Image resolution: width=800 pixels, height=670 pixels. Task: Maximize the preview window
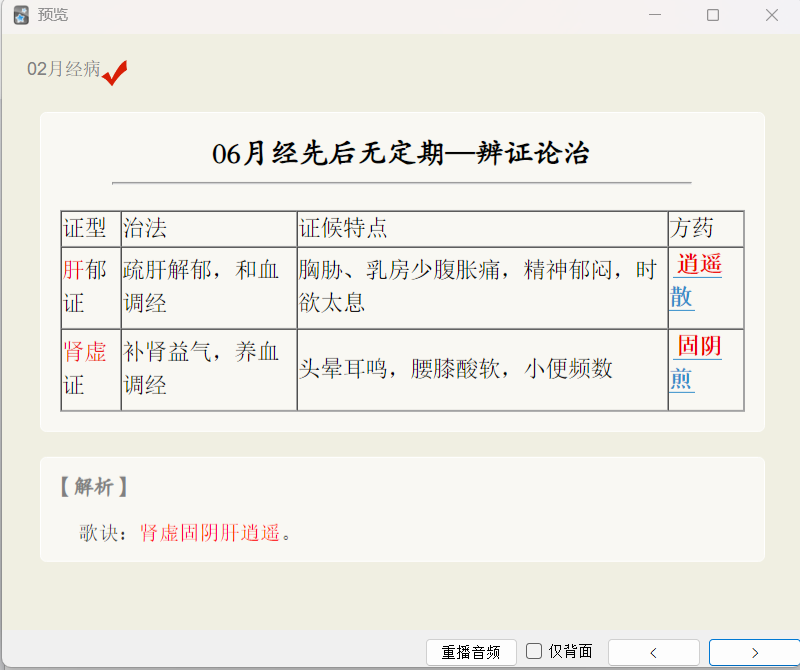(x=713, y=15)
